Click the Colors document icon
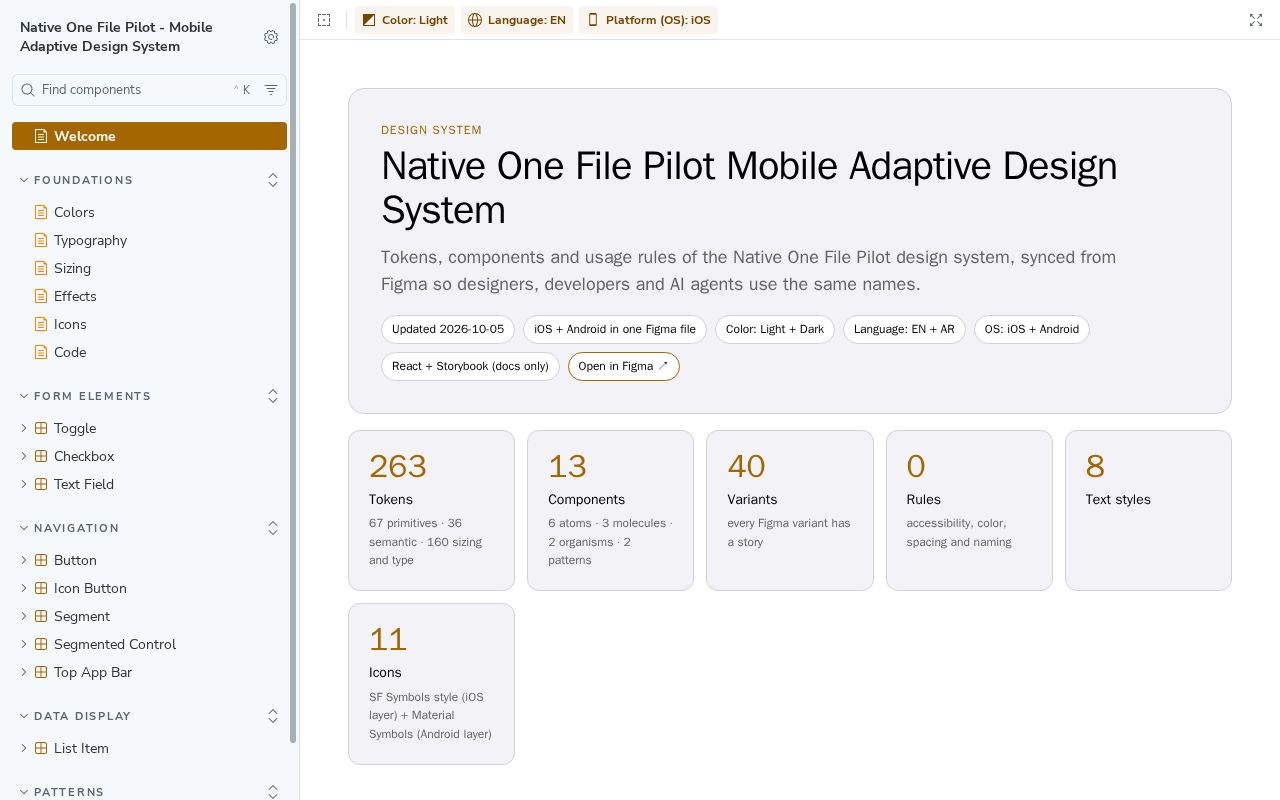This screenshot has width=1280, height=800. pyautogui.click(x=41, y=212)
